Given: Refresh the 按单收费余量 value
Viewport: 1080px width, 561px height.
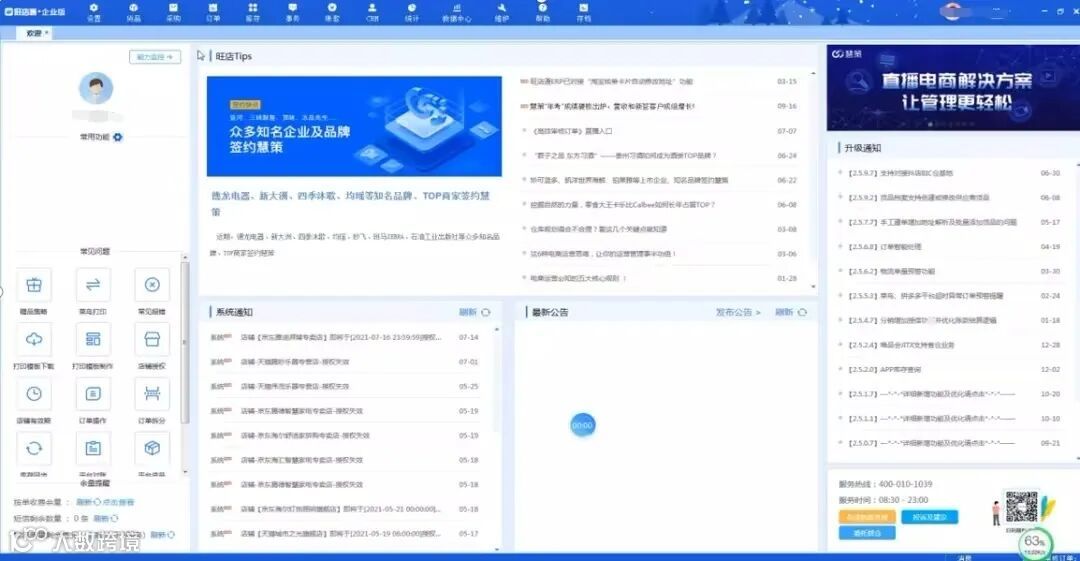Looking at the screenshot, I should 88,502.
